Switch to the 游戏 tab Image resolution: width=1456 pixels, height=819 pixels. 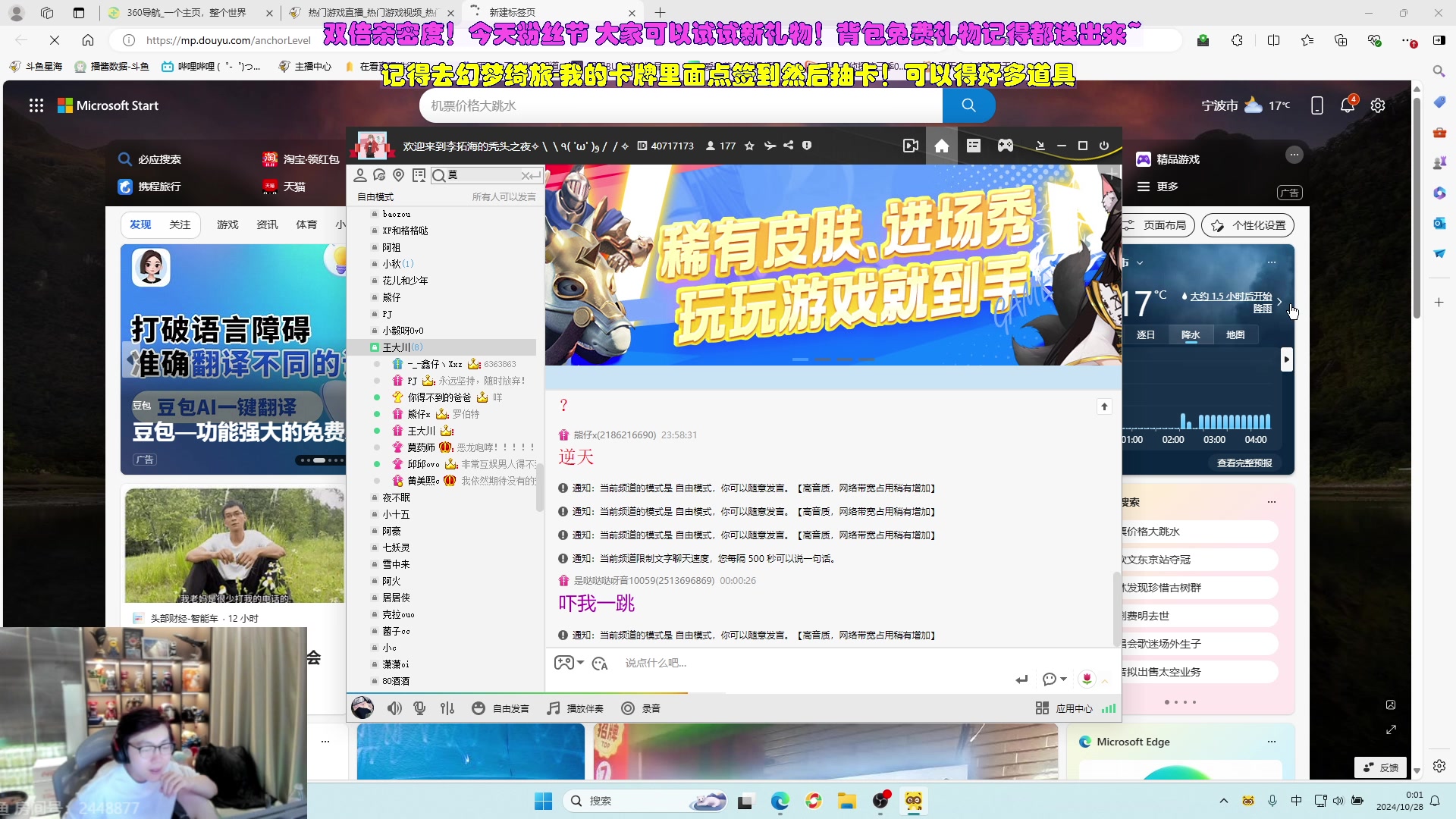[x=227, y=224]
